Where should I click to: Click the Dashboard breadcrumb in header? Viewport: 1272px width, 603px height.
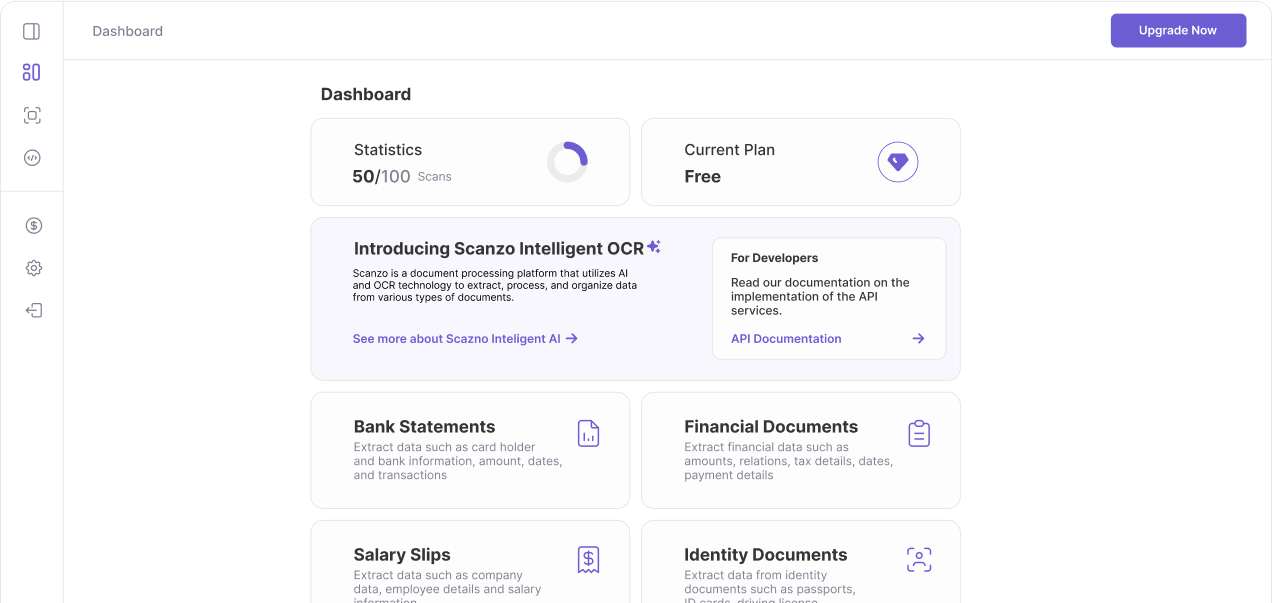pyautogui.click(x=127, y=31)
